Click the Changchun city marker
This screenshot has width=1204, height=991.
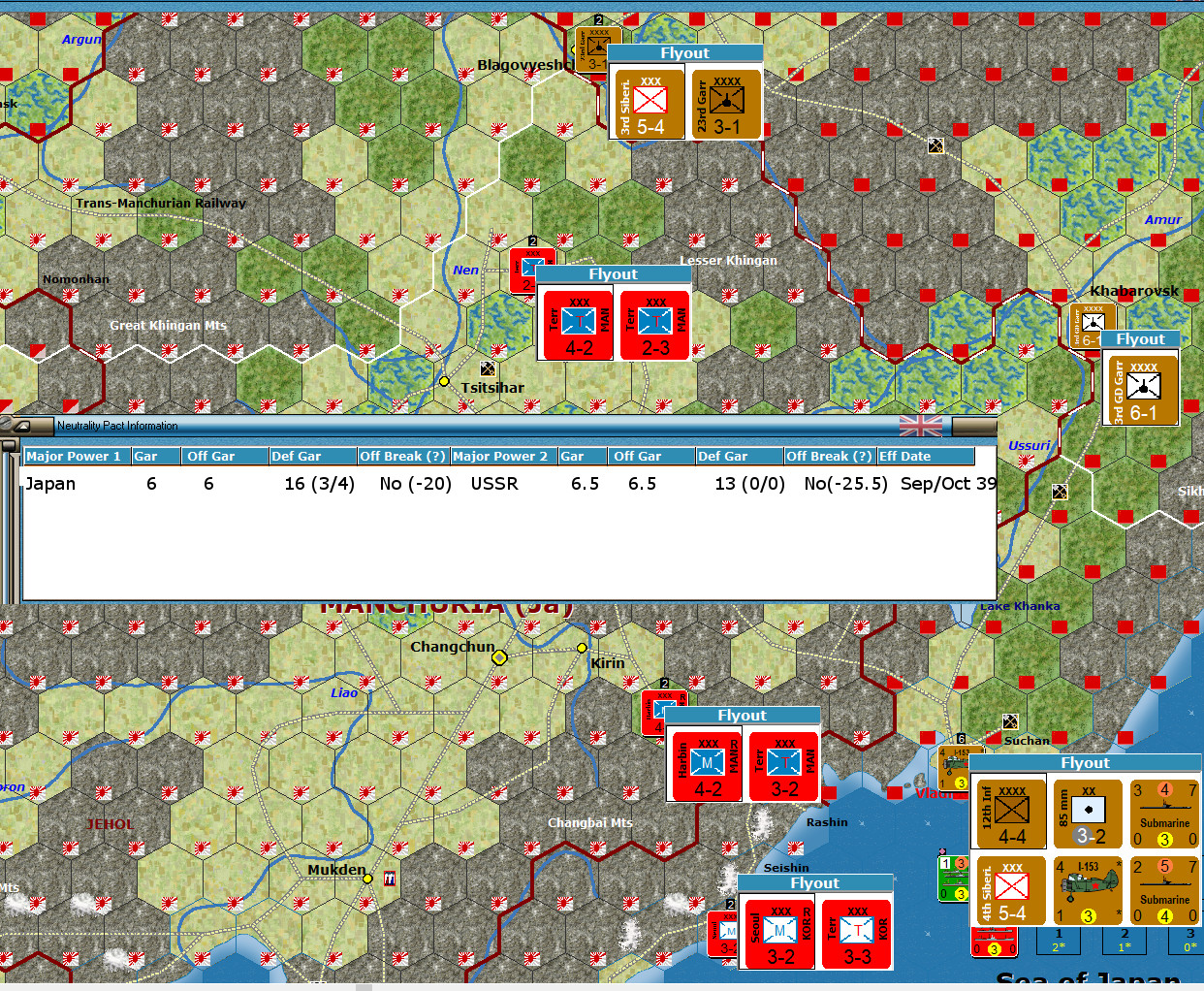[499, 657]
